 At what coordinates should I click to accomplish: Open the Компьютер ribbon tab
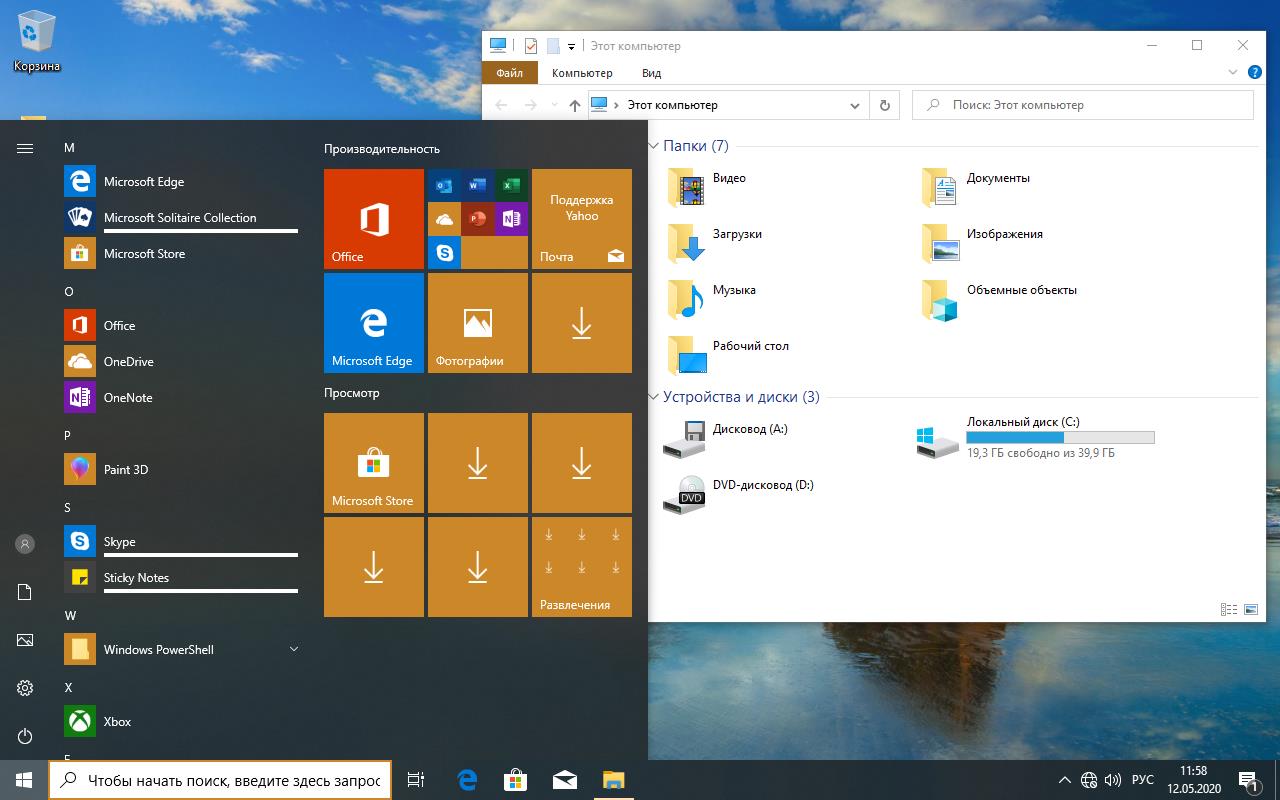(582, 73)
